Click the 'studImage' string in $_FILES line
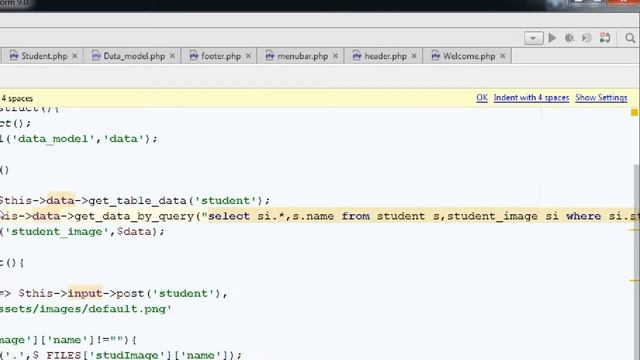Viewport: 640px width, 360px height. click(x=127, y=355)
